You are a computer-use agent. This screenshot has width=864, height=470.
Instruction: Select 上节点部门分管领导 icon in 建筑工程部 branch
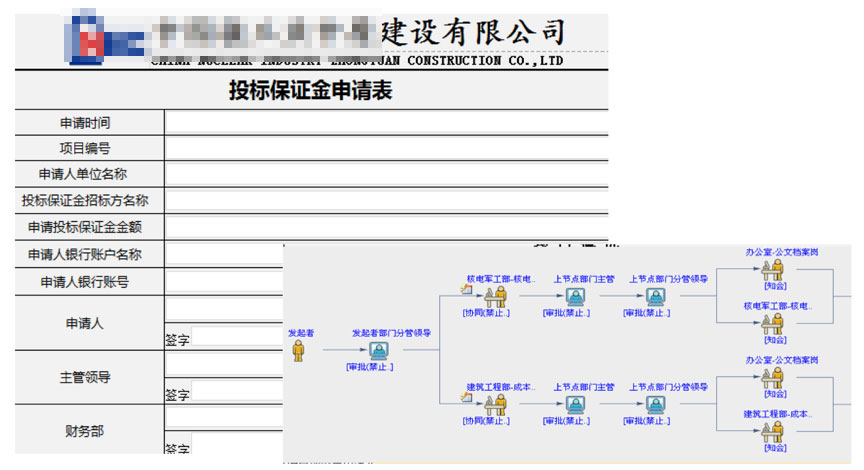pyautogui.click(x=656, y=405)
